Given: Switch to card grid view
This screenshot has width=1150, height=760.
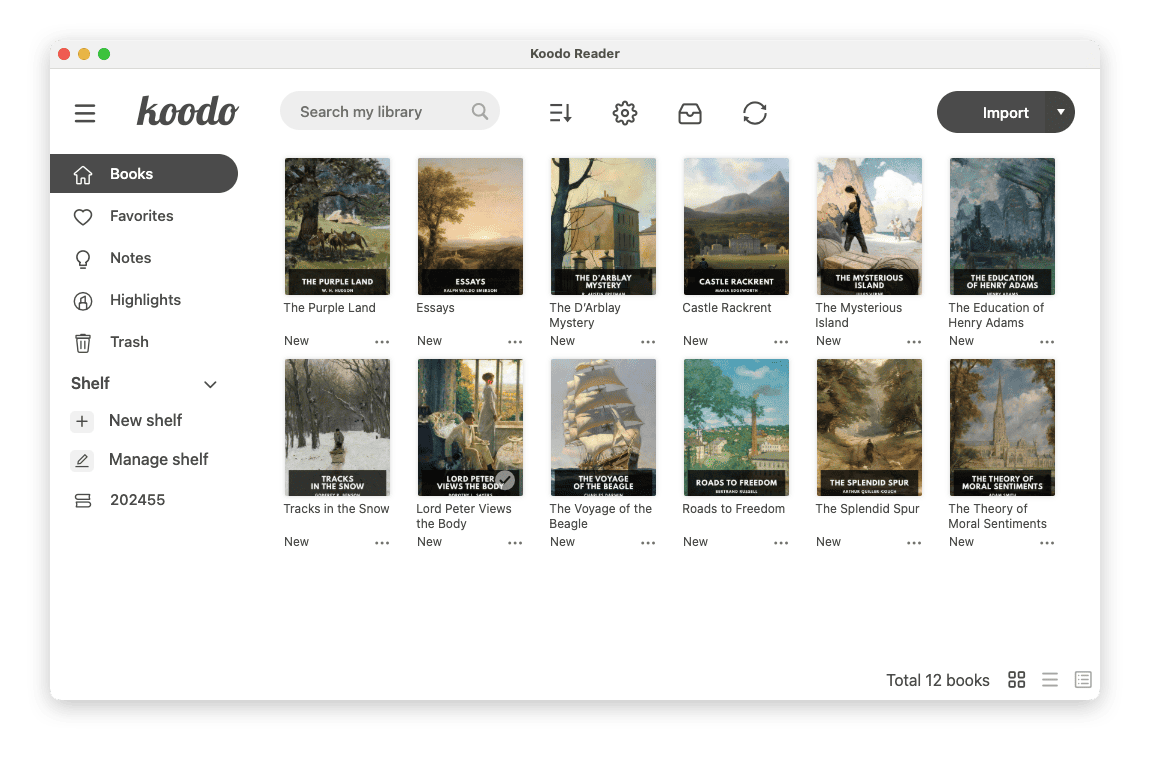Looking at the screenshot, I should coord(1017,680).
